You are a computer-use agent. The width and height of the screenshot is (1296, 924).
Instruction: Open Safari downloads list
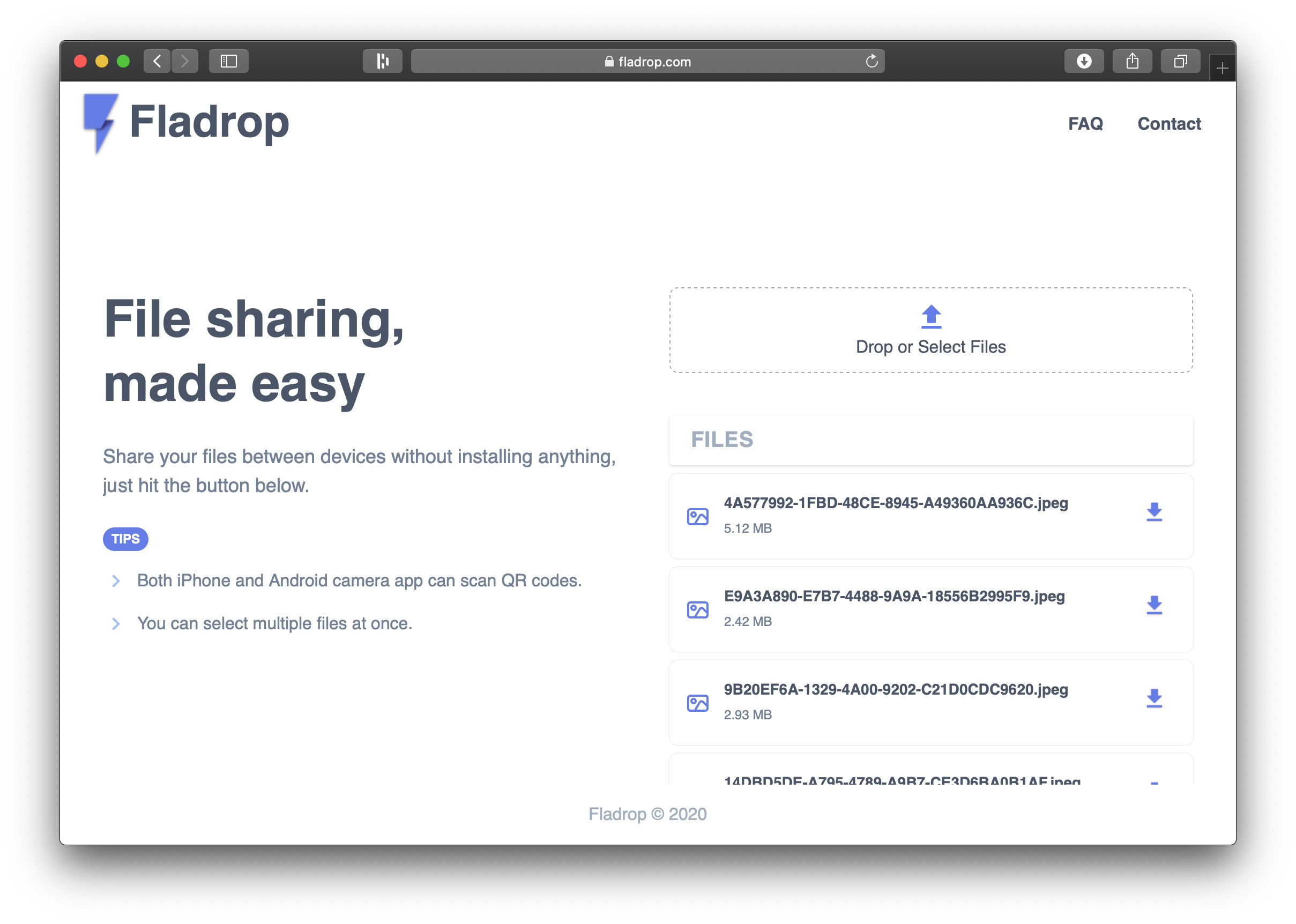pyautogui.click(x=1084, y=62)
